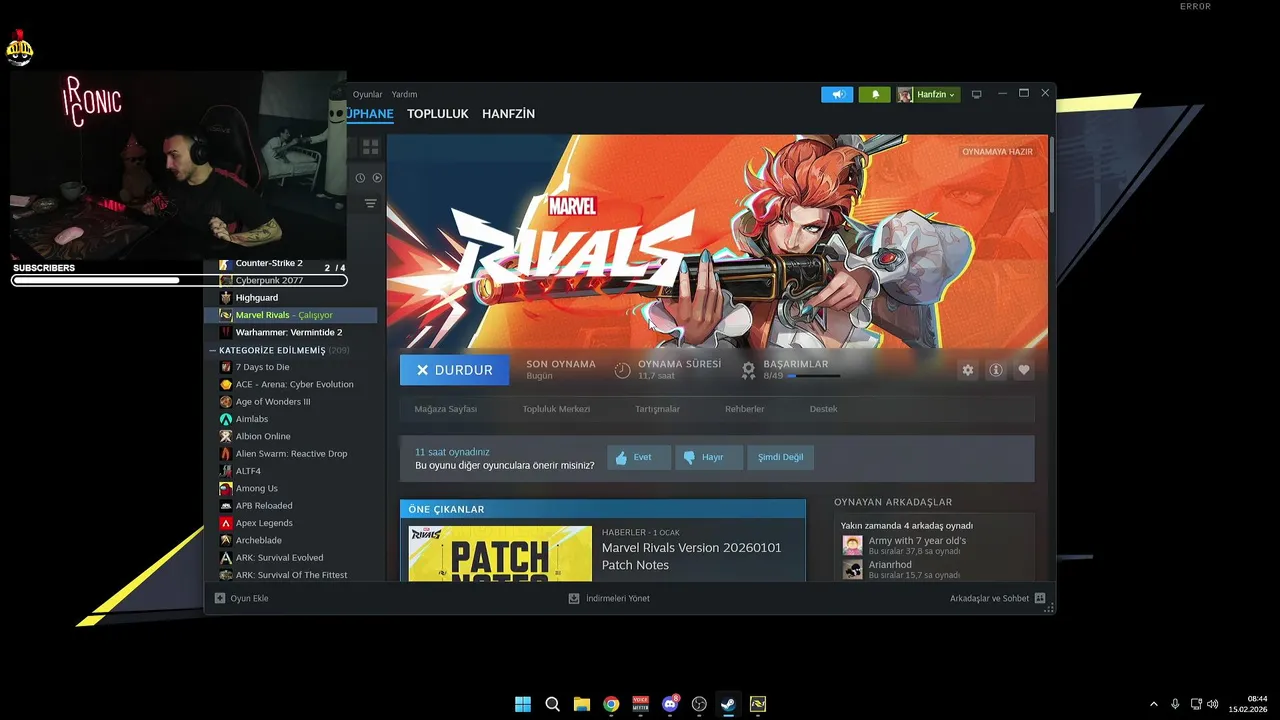Show hidden system tray icons chevron
Viewport: 1280px width, 720px height.
click(x=1154, y=704)
